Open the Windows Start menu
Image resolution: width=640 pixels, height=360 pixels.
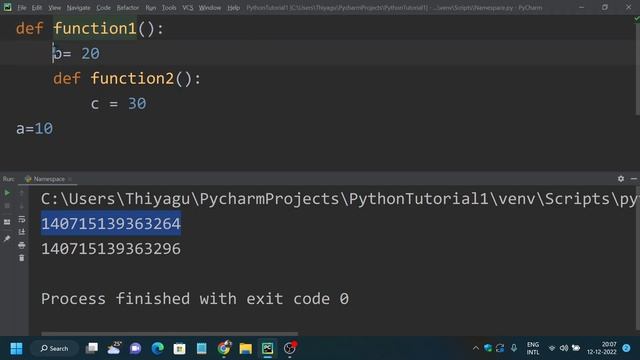point(16,349)
